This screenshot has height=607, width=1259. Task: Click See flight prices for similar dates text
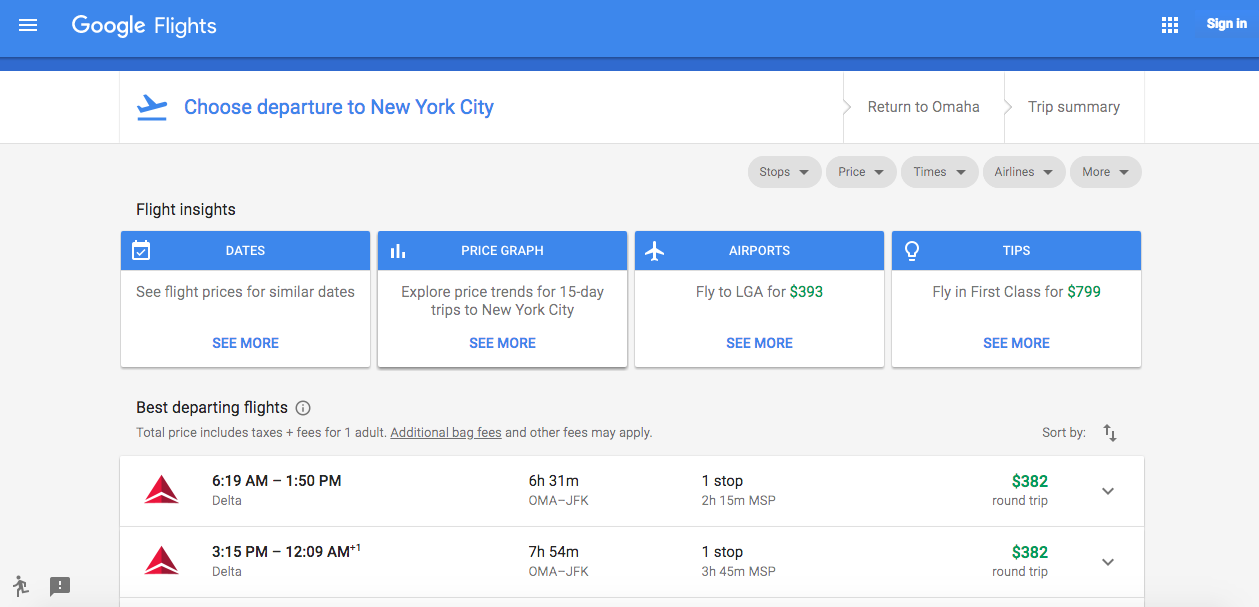coord(245,292)
